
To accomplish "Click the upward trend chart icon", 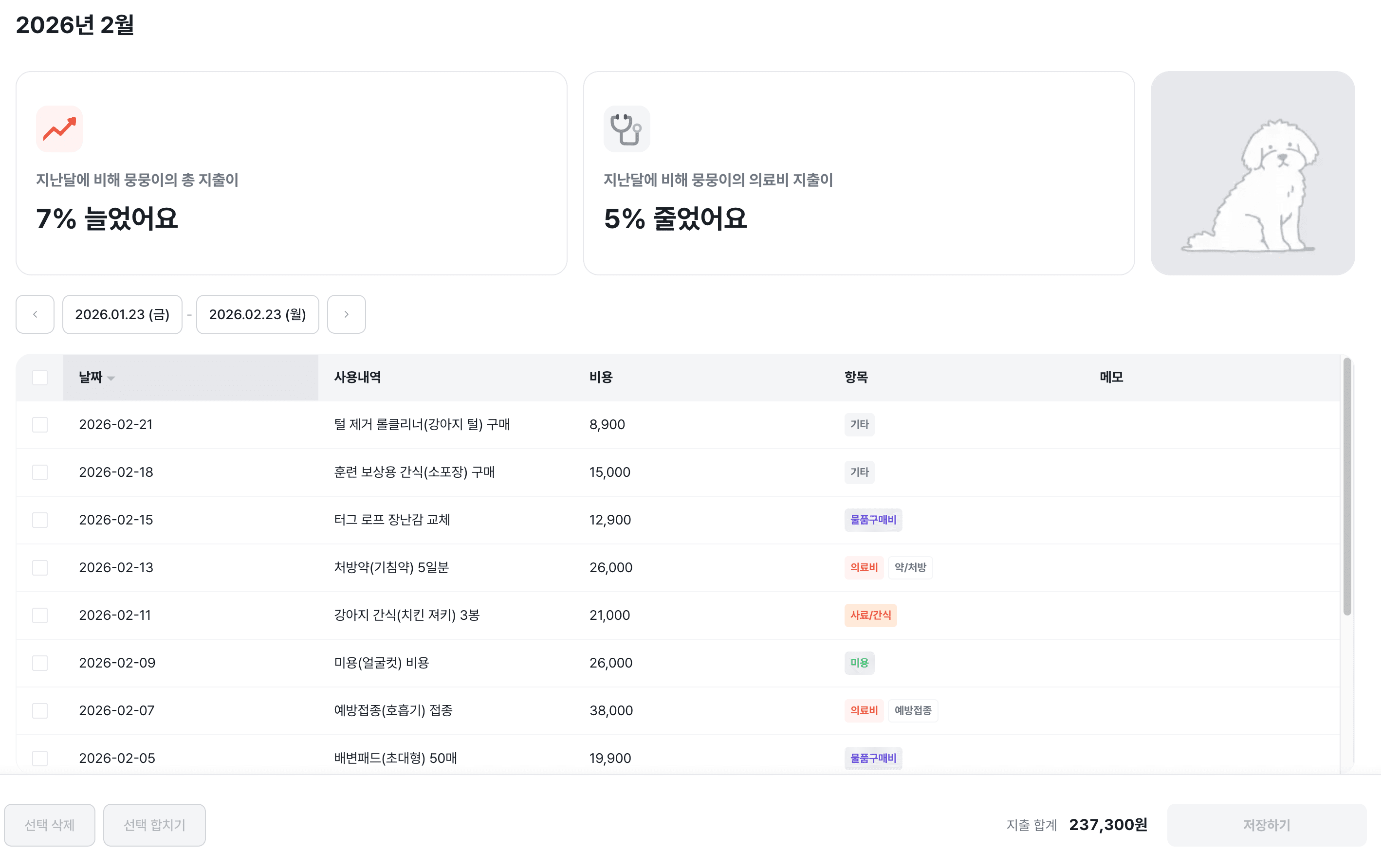I will point(59,128).
